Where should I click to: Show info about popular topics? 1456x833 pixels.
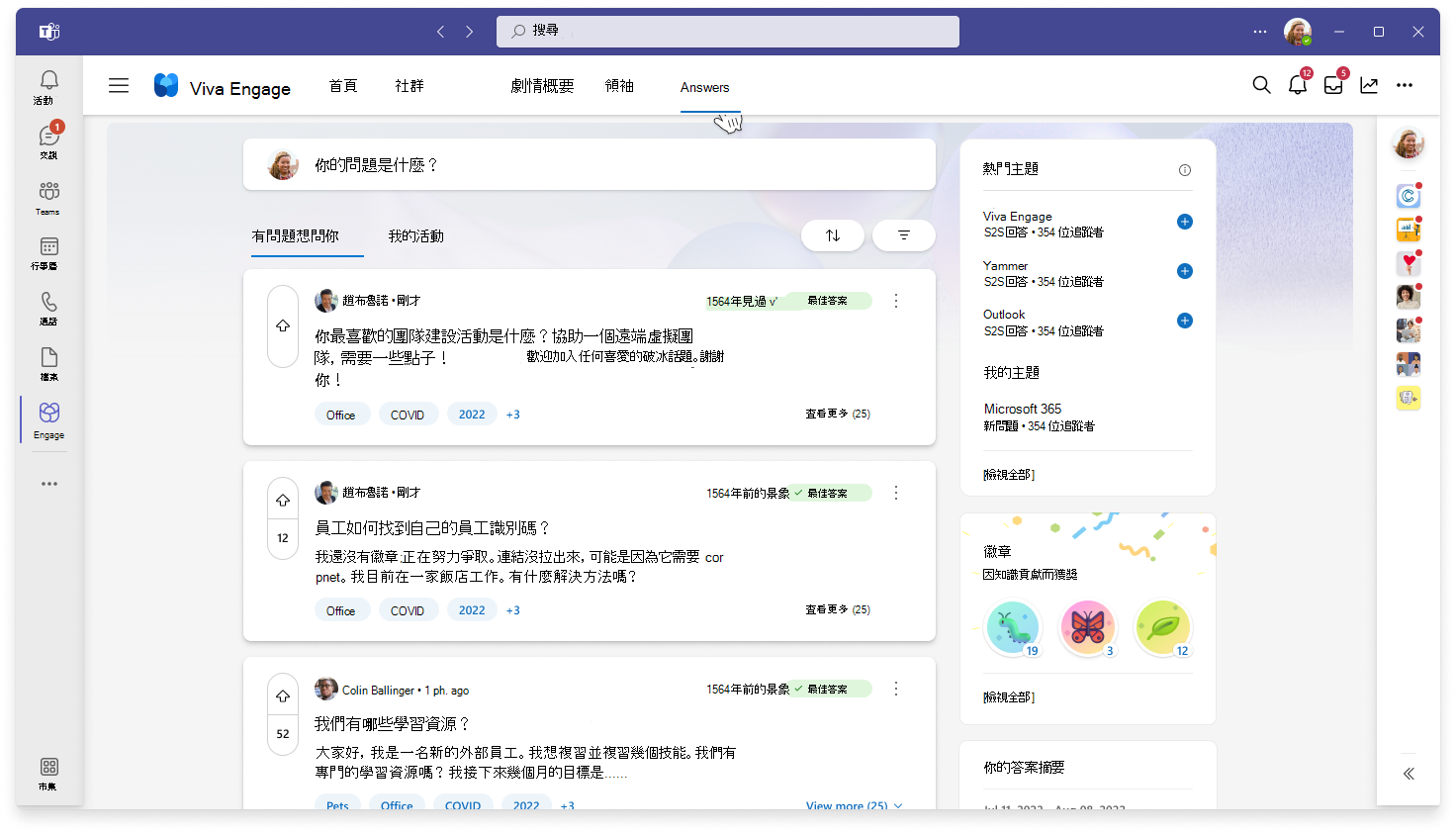(1185, 170)
